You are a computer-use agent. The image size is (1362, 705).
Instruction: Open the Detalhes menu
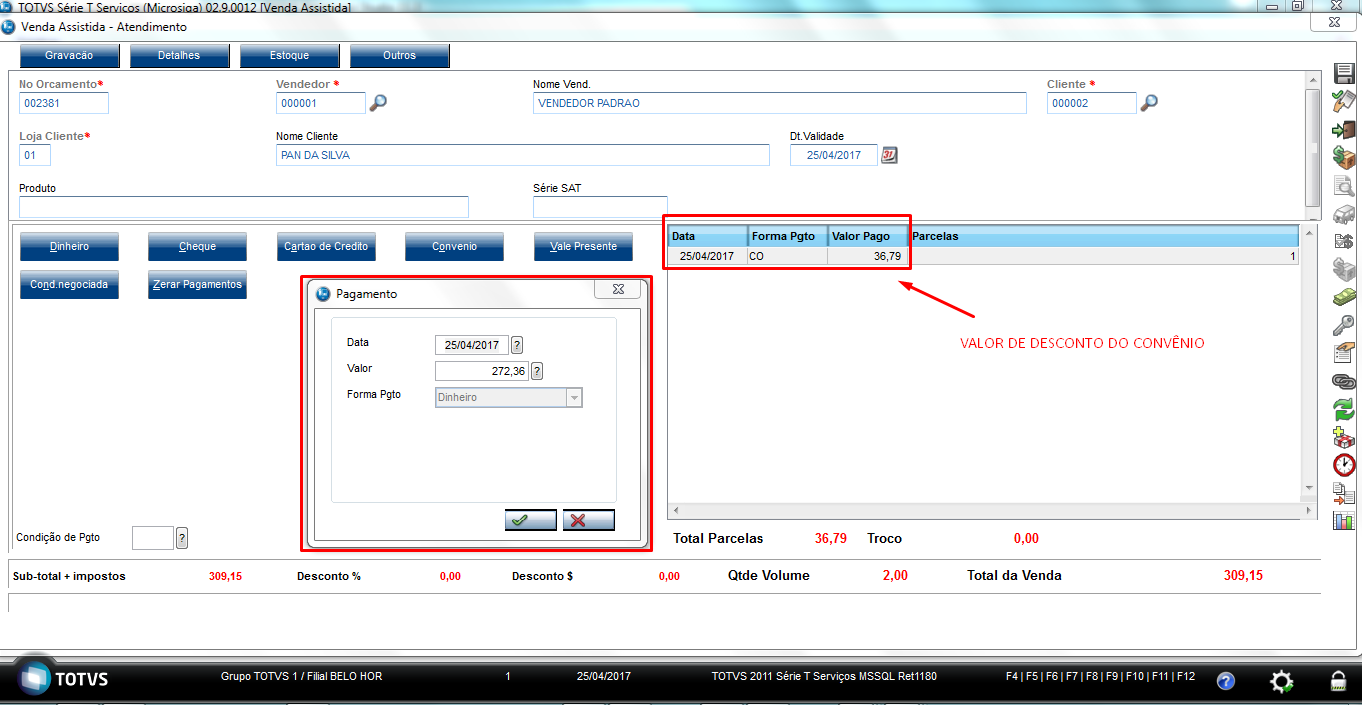(179, 55)
